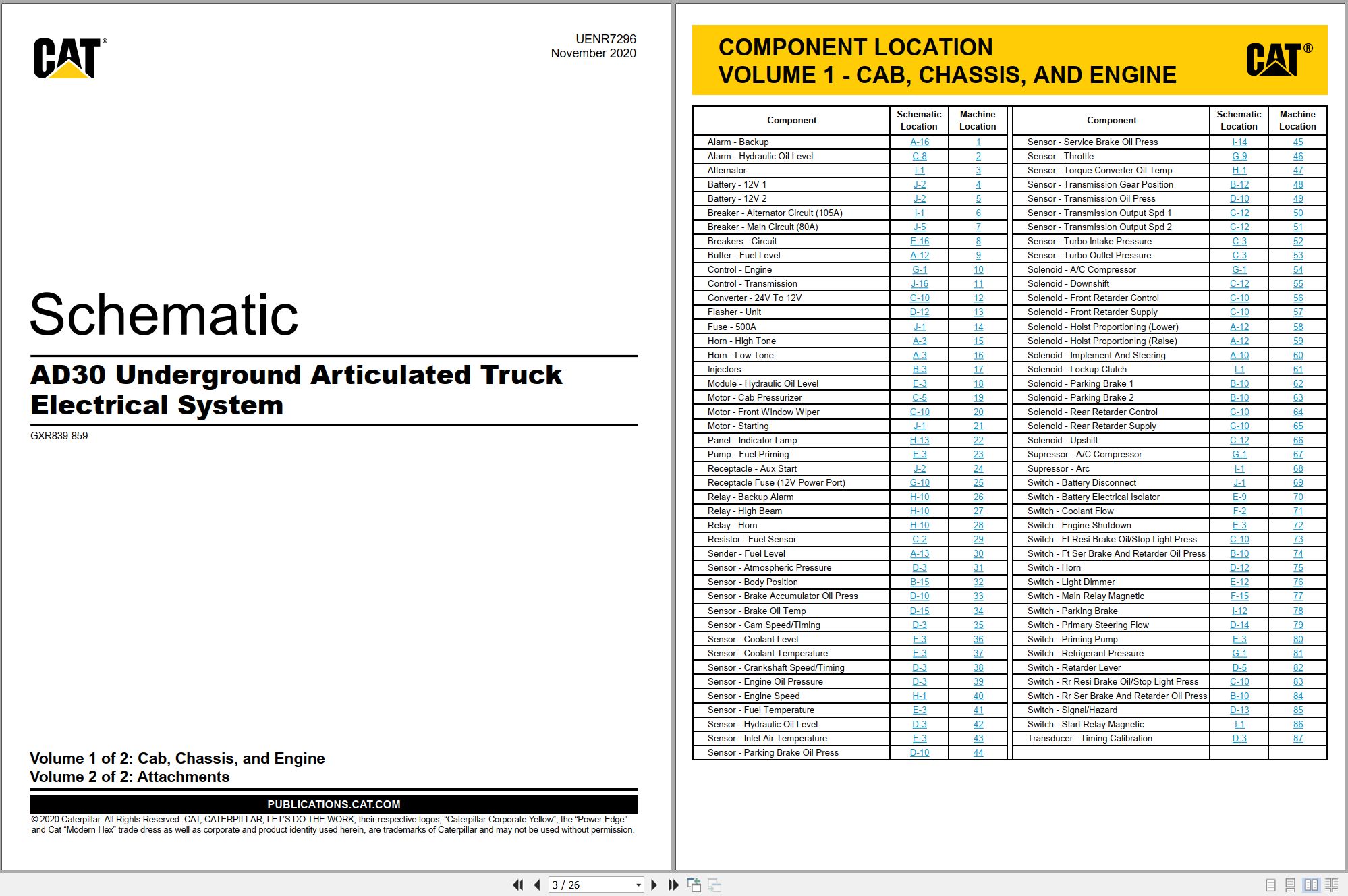Go to the first page
The image size is (1348, 896).
point(517,885)
